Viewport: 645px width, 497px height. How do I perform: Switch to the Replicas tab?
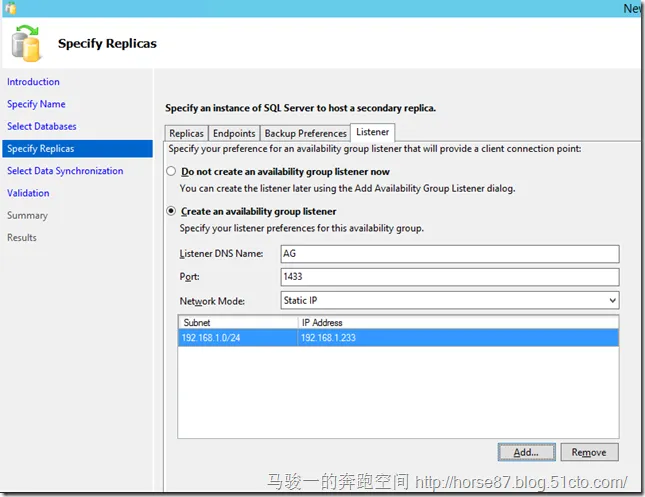186,133
